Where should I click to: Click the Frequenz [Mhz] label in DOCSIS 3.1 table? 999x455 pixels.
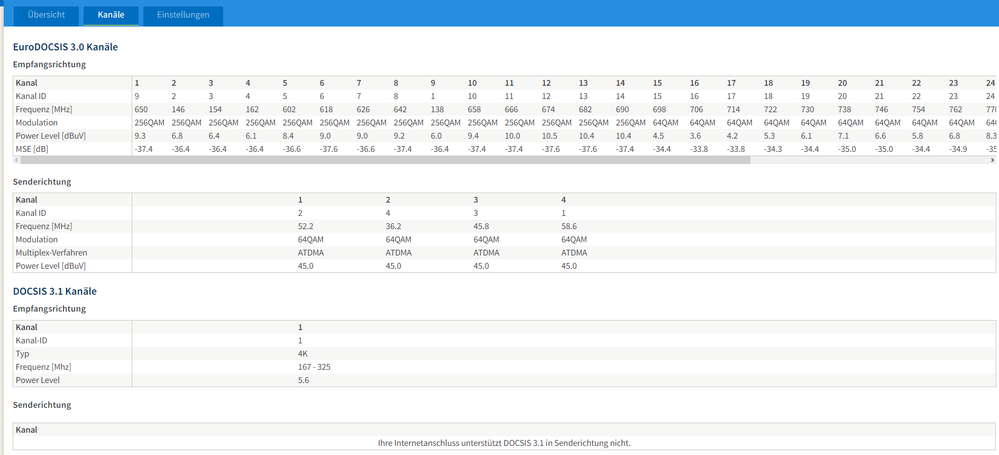tap(43, 367)
